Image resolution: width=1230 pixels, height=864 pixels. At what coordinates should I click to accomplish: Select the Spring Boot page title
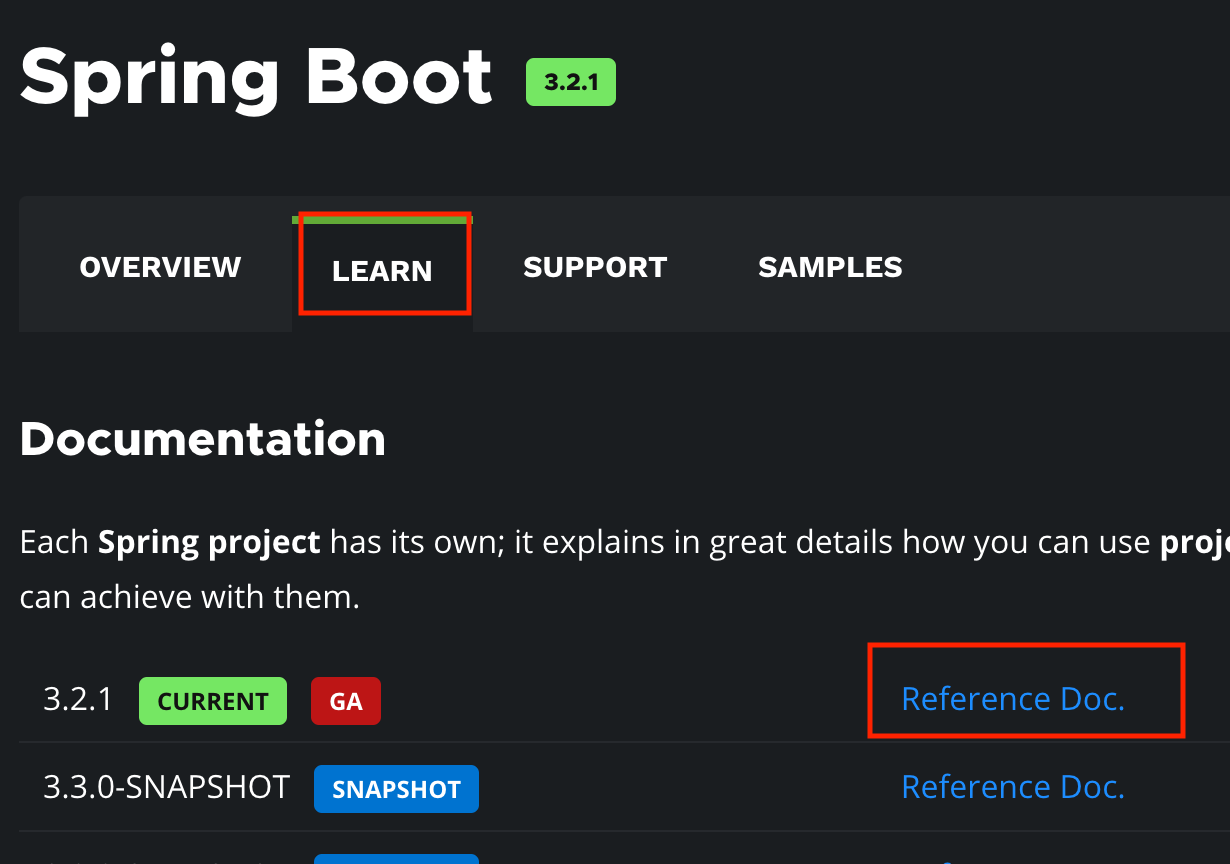coord(256,78)
